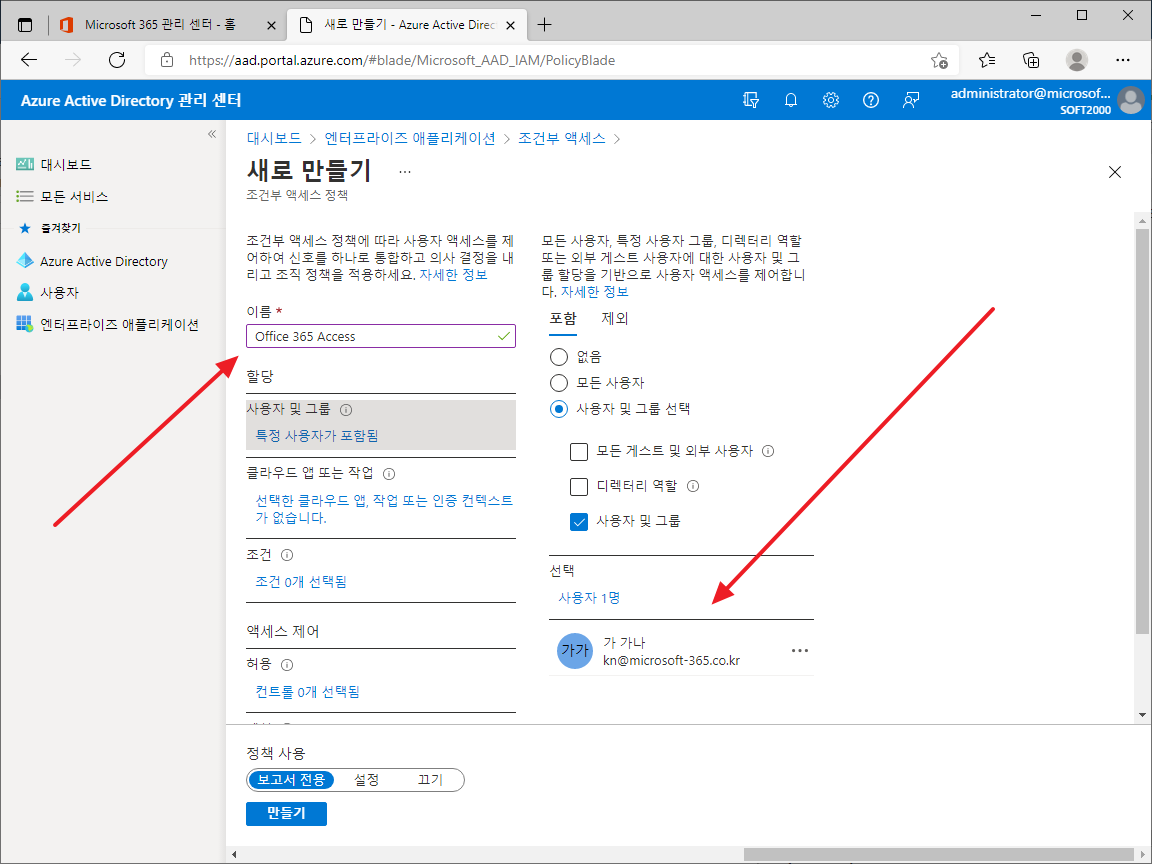
Task: Open 컨트롤 0개 선택됨 link
Action: 307,692
